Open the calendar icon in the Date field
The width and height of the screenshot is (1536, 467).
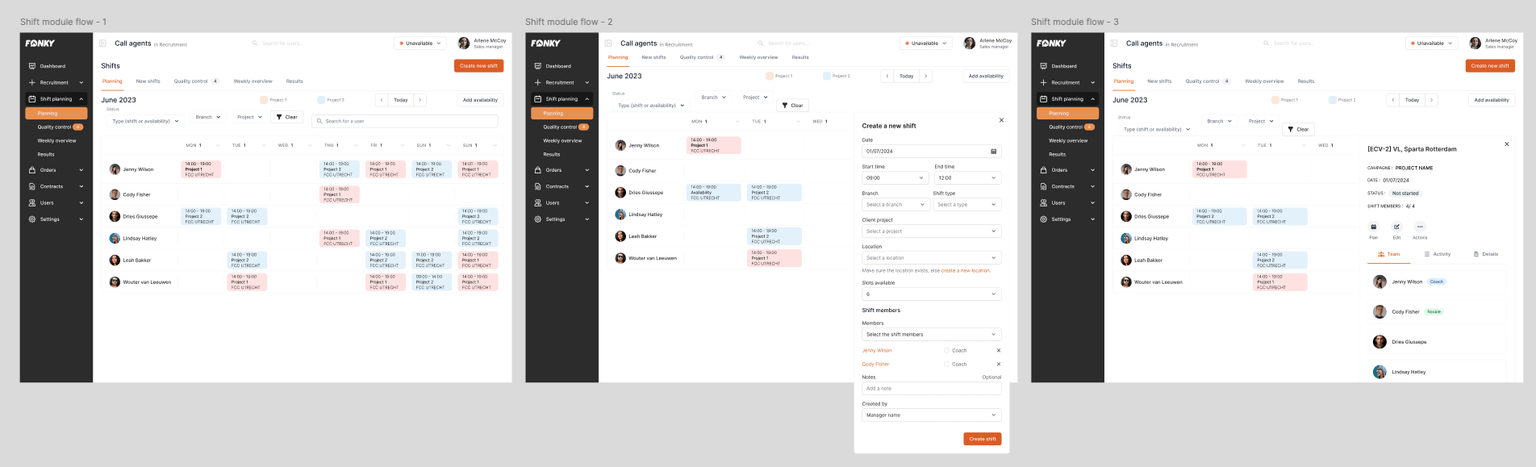(x=993, y=152)
